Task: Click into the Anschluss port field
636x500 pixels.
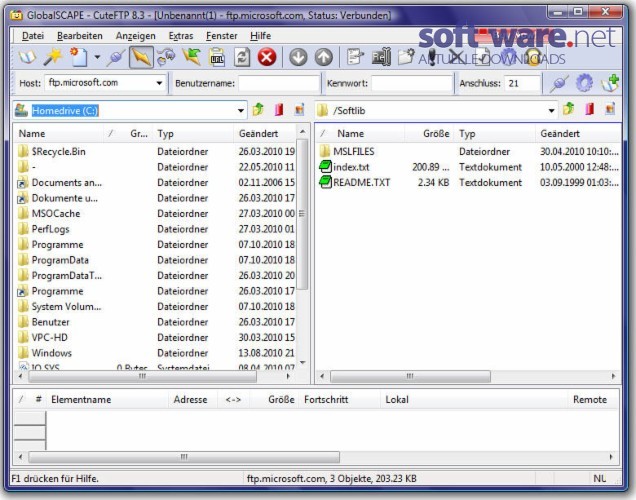Action: point(522,84)
